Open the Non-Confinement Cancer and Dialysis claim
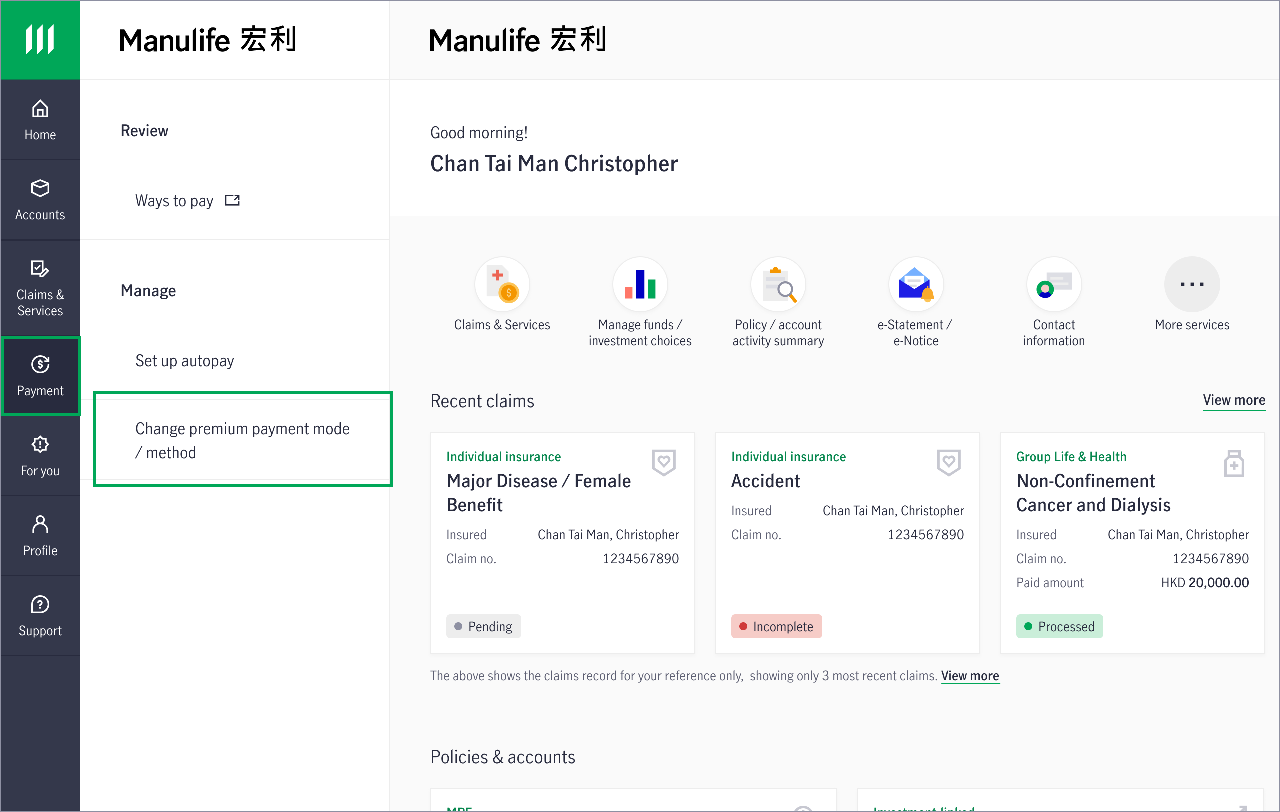This screenshot has height=812, width=1280. point(1132,543)
